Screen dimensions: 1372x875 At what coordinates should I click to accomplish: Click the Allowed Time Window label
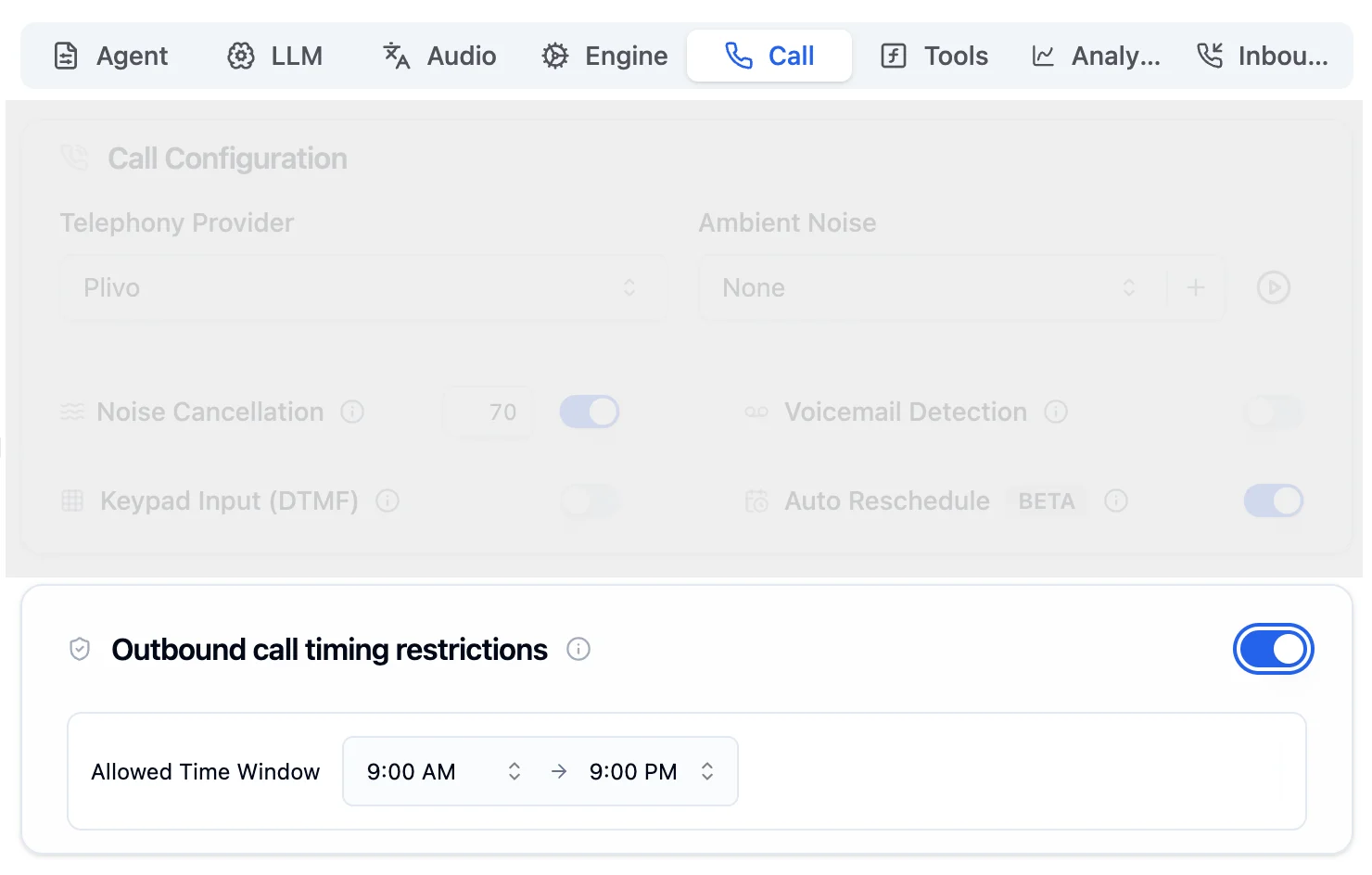coord(205,771)
